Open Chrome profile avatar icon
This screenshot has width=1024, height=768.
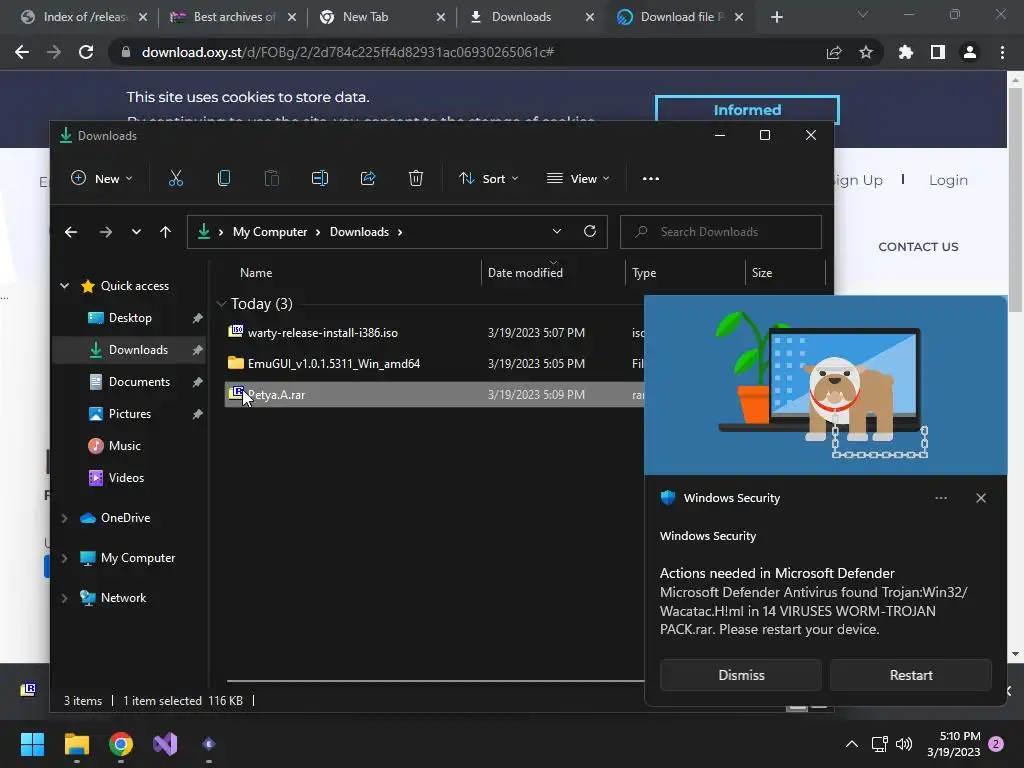pyautogui.click(x=970, y=52)
